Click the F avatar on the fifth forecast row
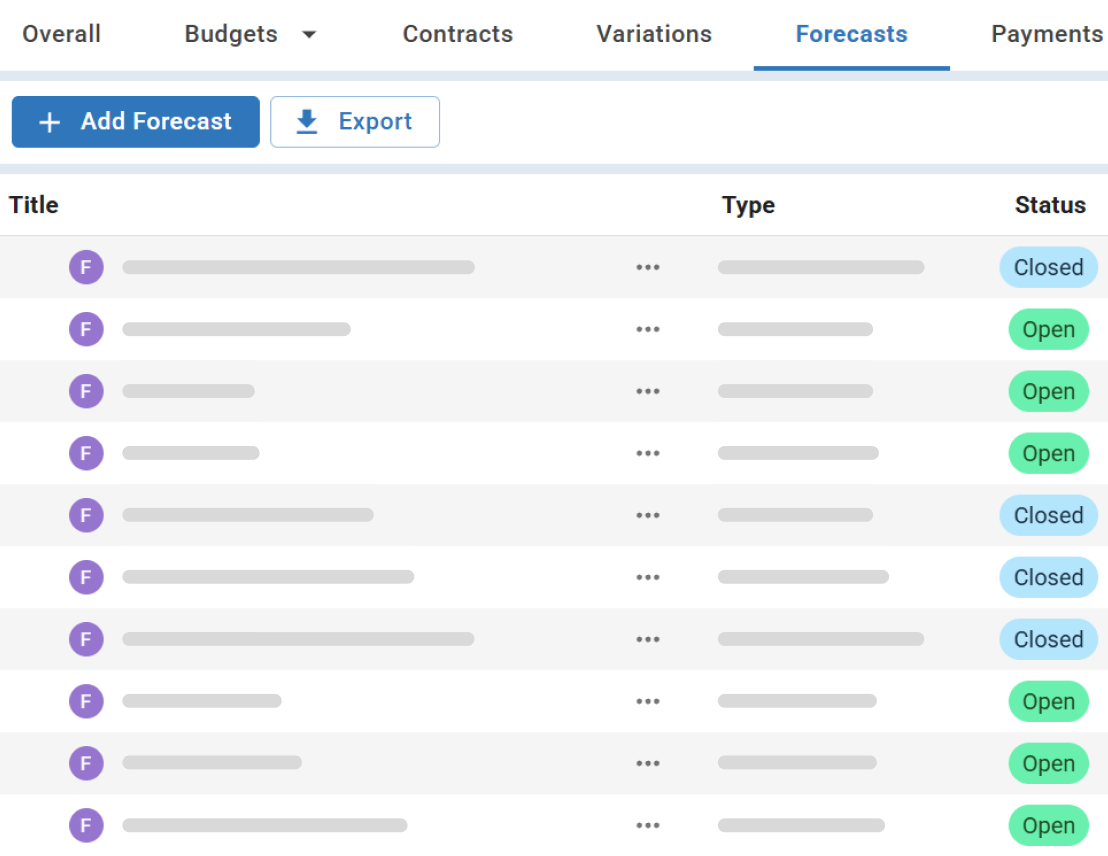 [86, 515]
